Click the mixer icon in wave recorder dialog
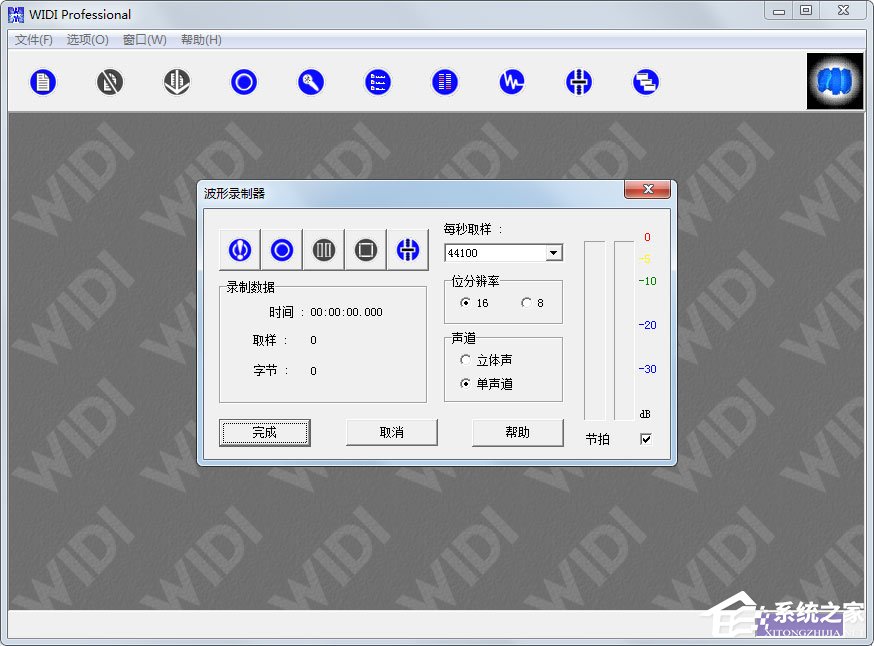The height and width of the screenshot is (646, 874). click(x=408, y=250)
